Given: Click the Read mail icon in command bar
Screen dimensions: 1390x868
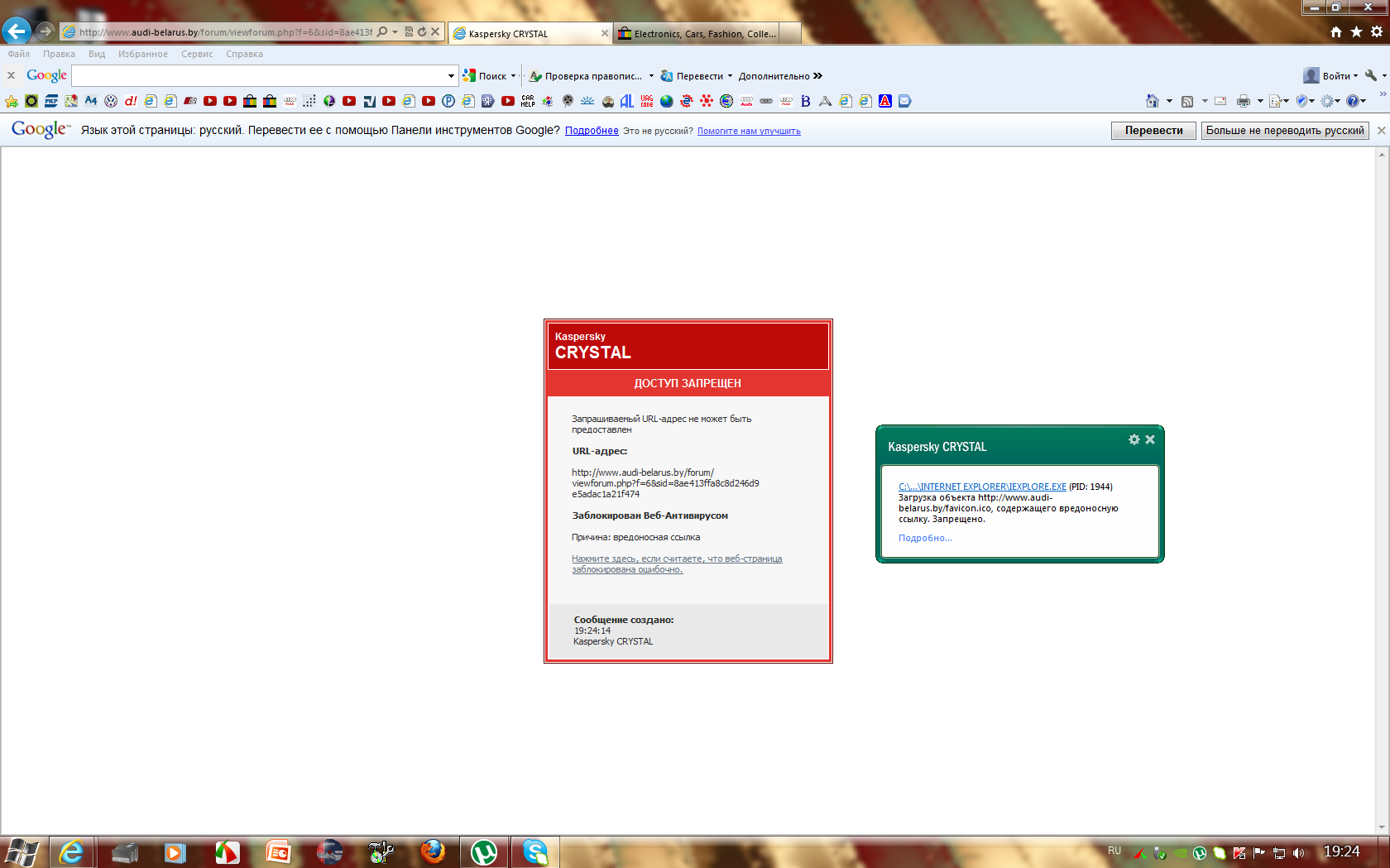Looking at the screenshot, I should 1220,101.
